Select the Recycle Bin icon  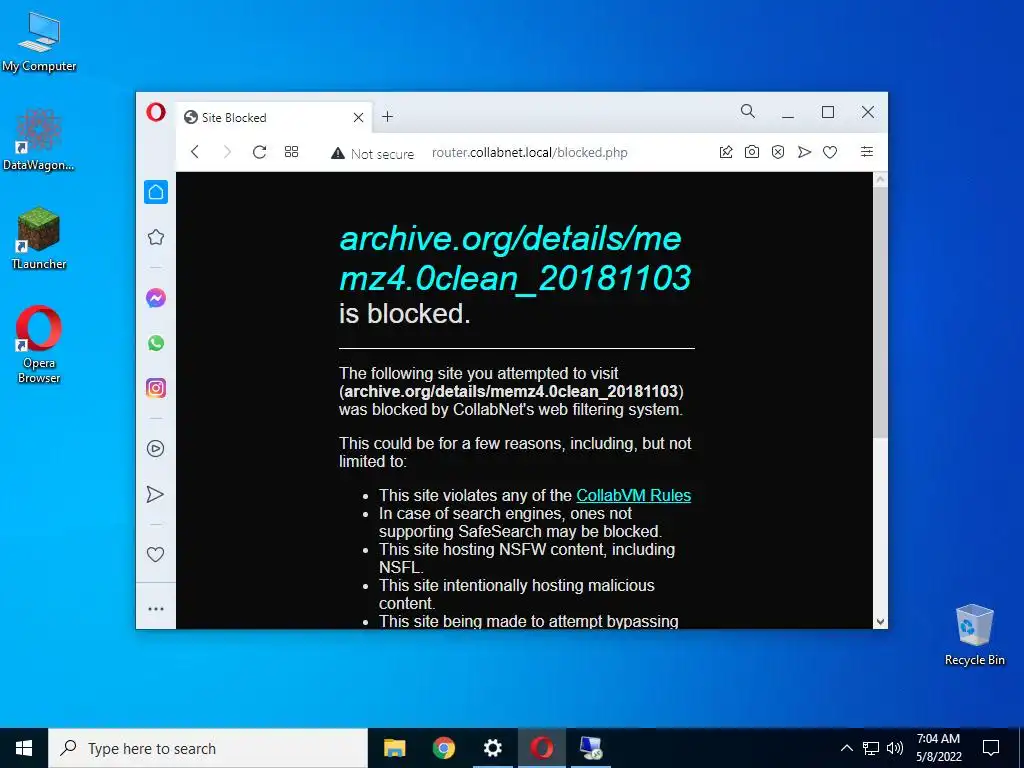point(974,635)
